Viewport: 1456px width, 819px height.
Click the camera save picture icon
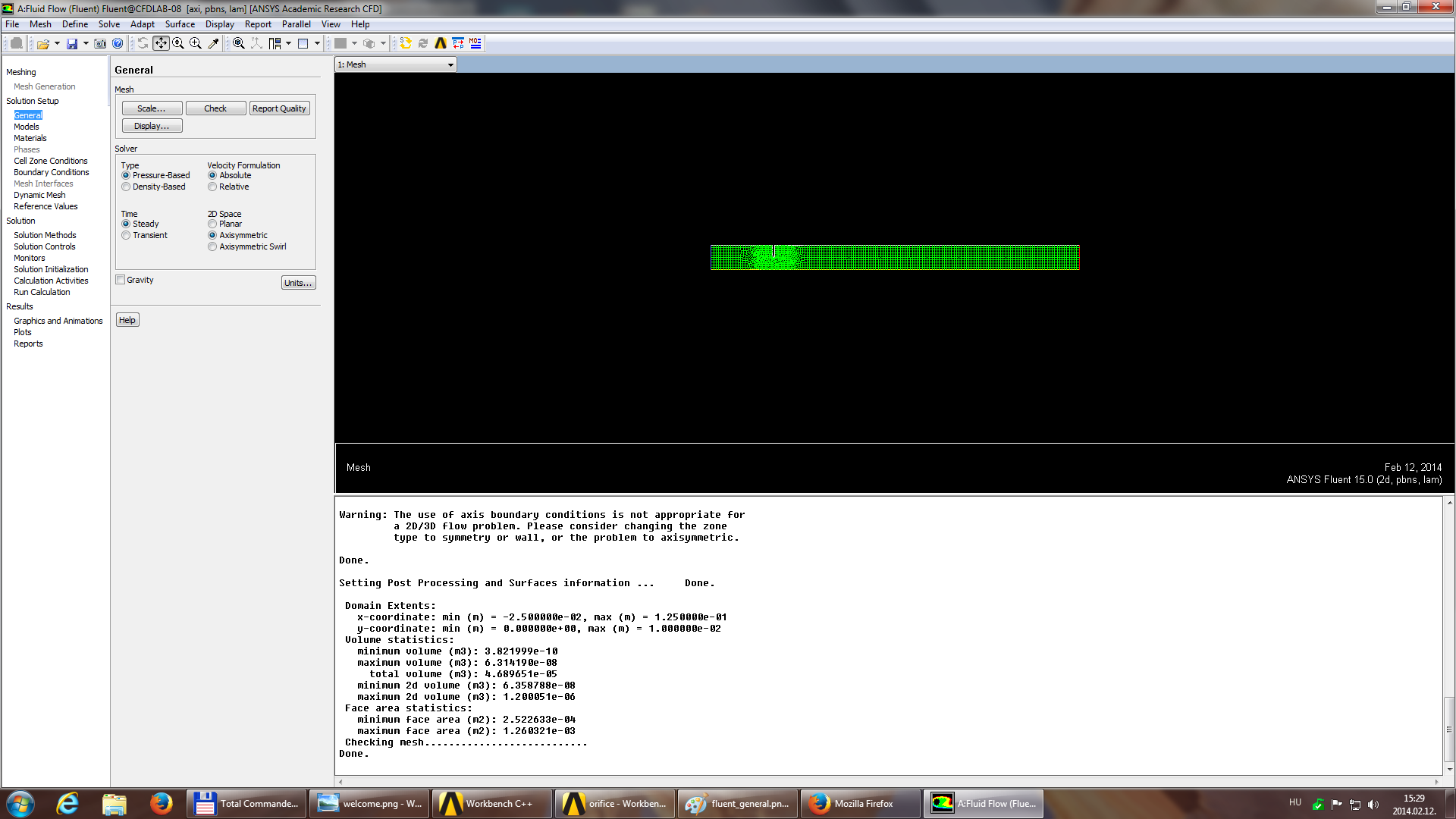[x=100, y=44]
